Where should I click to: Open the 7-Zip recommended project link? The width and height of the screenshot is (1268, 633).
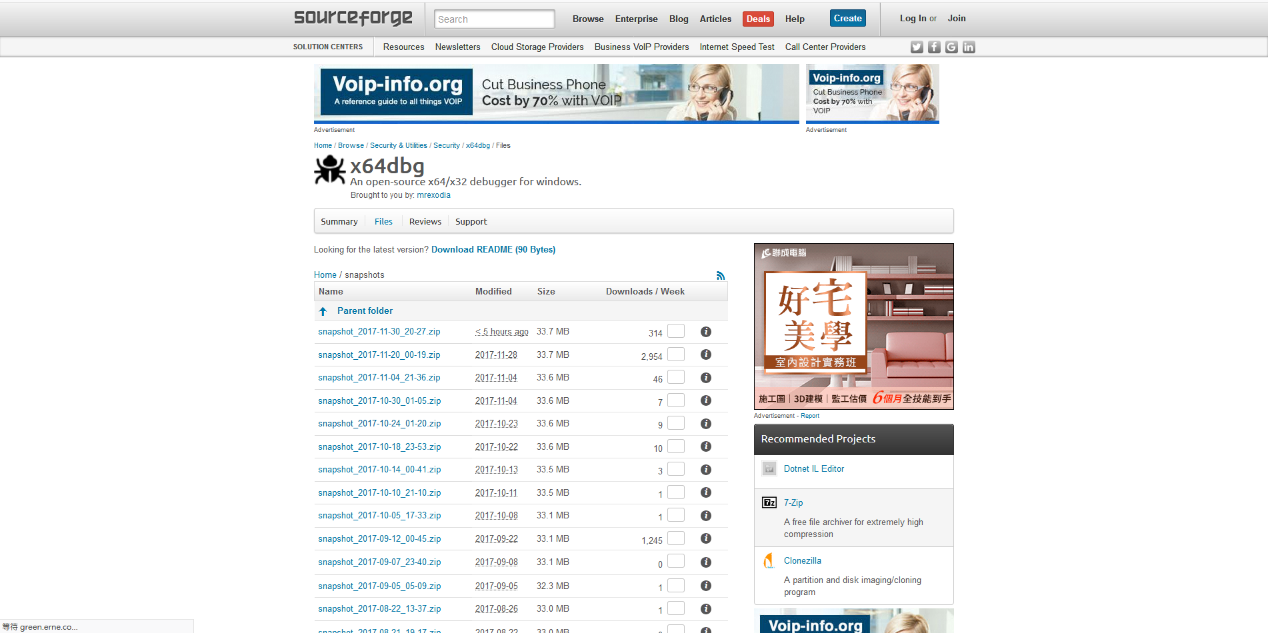click(x=793, y=503)
